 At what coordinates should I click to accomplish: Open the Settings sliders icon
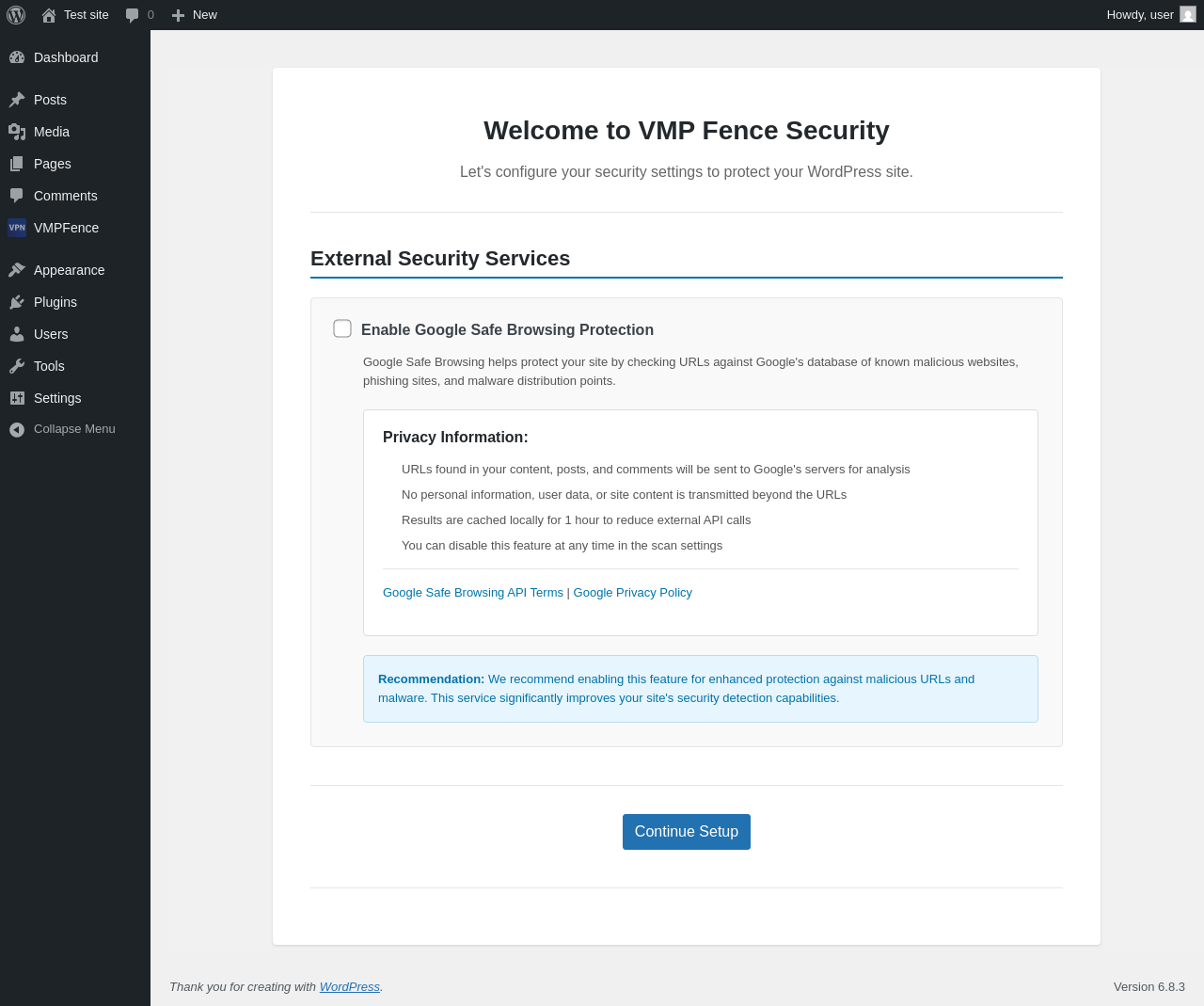pos(17,398)
